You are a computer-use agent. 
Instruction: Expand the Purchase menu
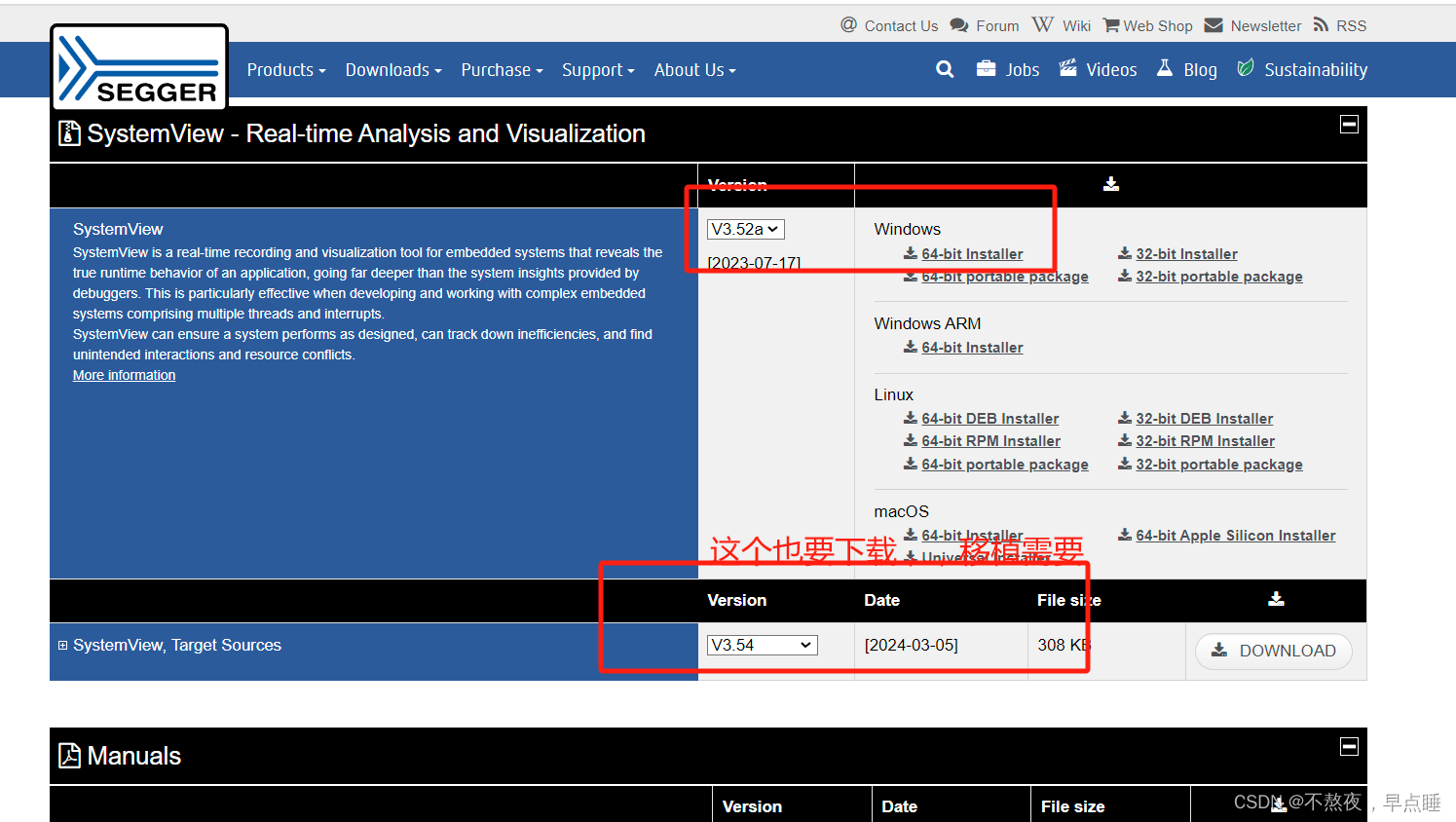502,70
